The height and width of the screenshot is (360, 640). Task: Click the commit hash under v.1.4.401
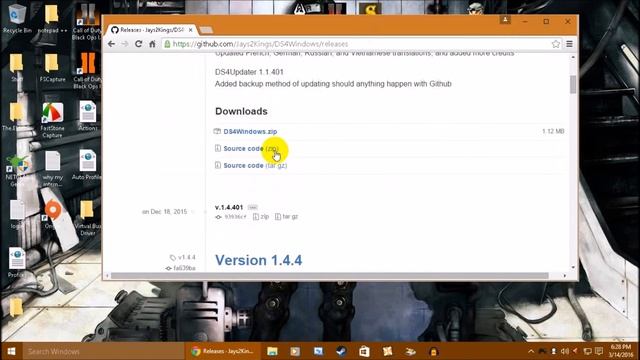tap(235, 217)
